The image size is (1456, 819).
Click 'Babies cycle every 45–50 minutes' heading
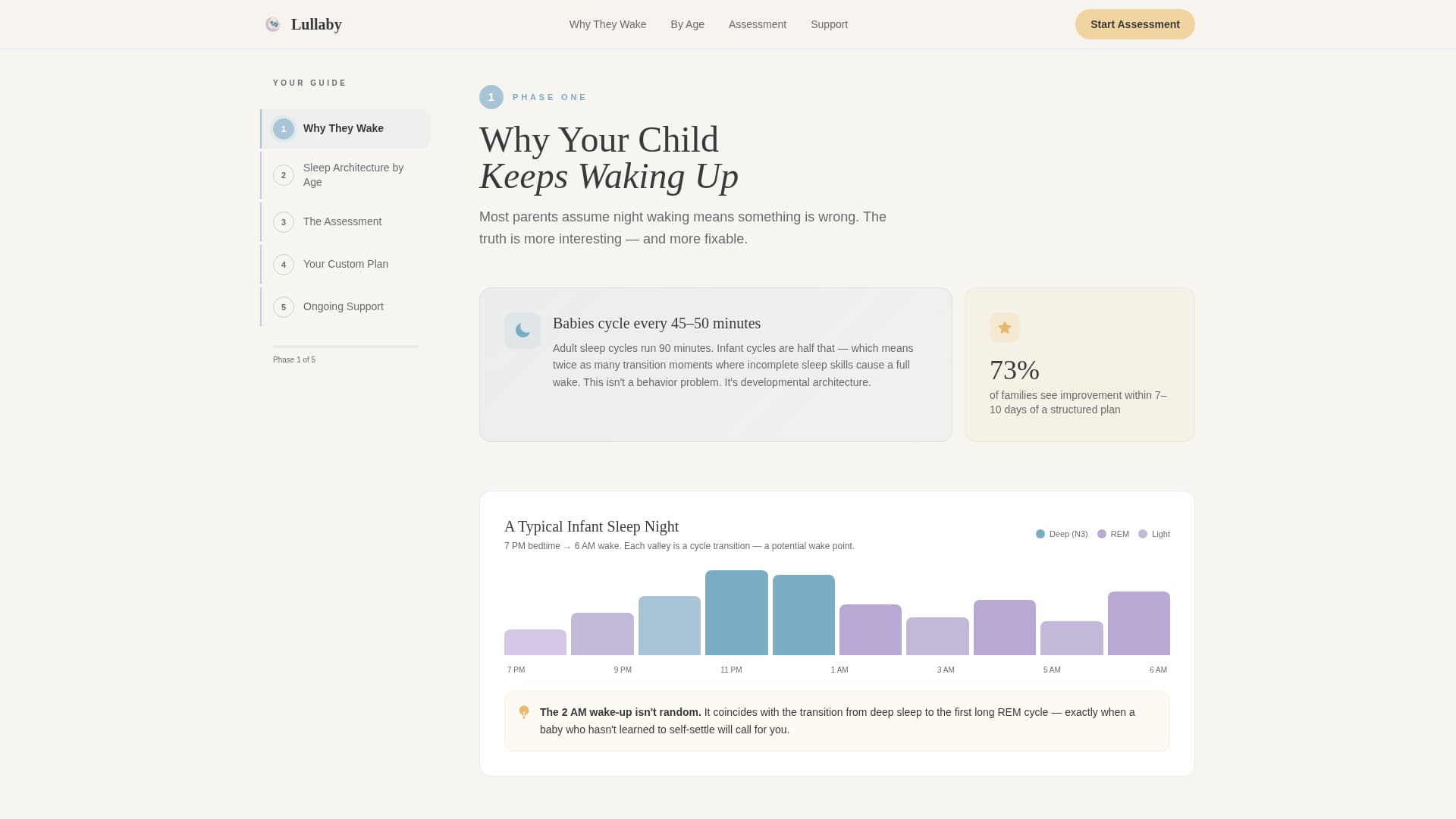click(657, 324)
